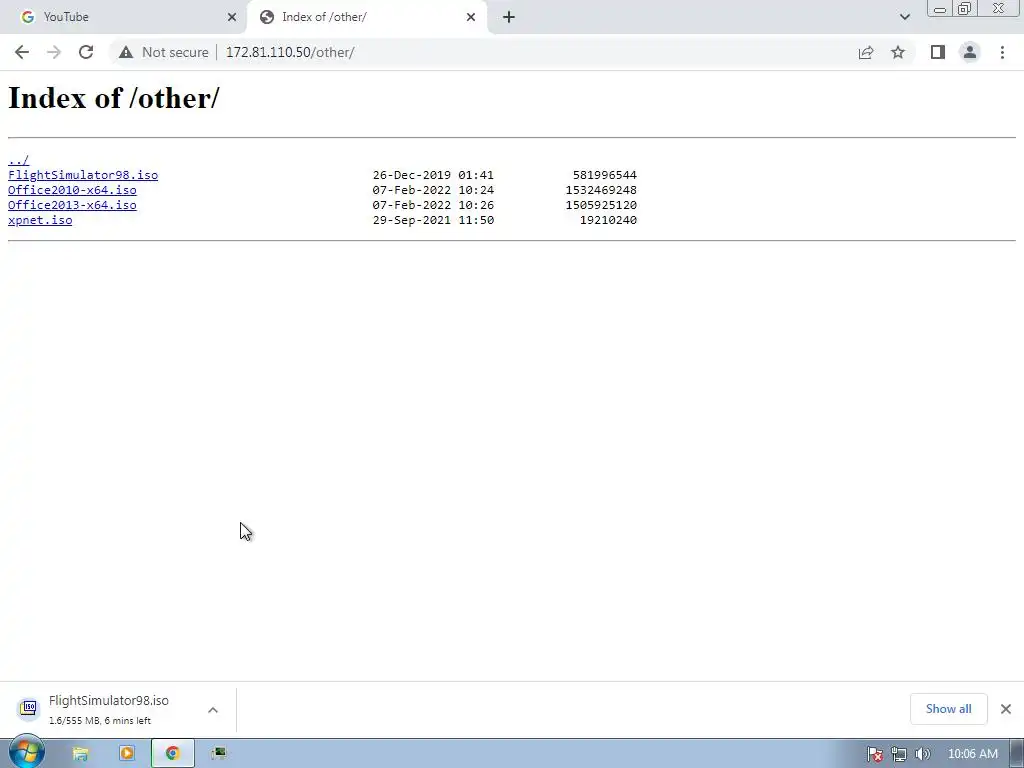
Task: Open the Office2013-x64.iso link
Action: pos(72,205)
